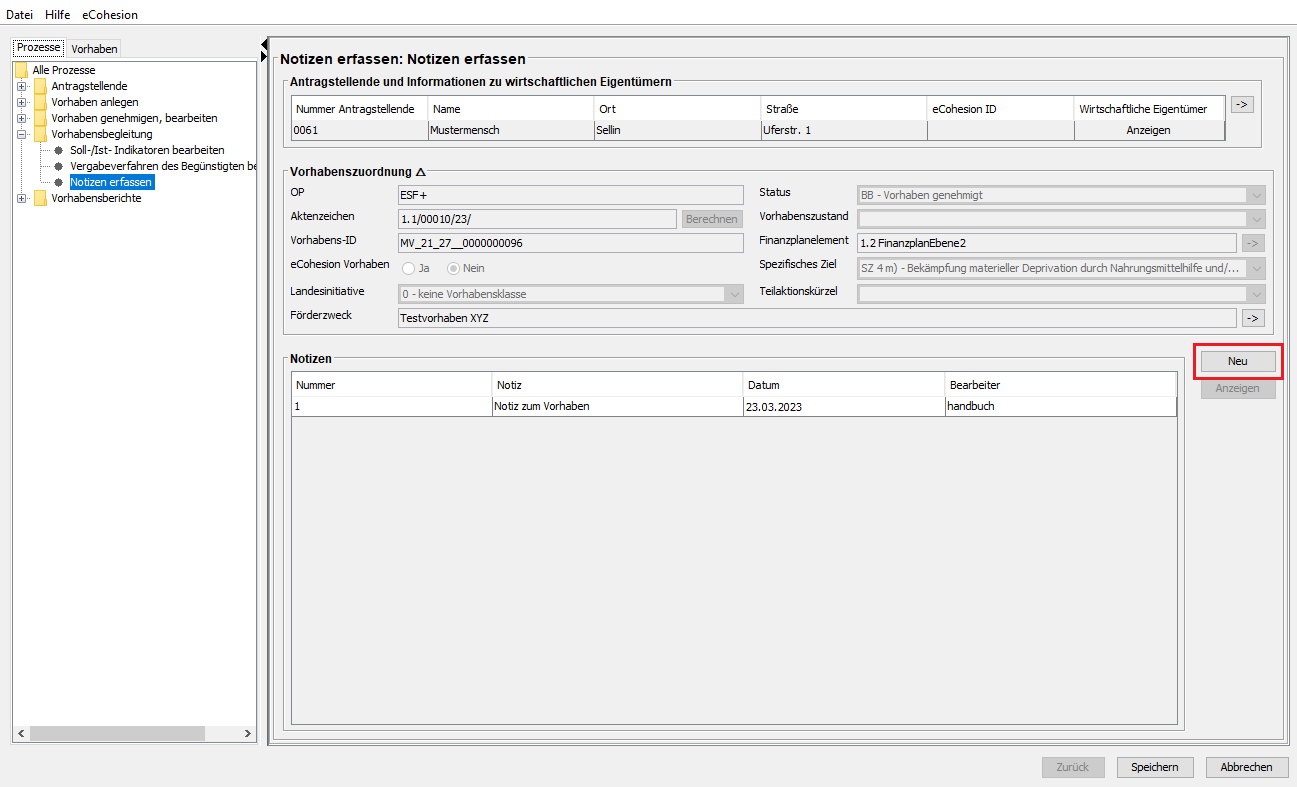Click the Berechnen button

point(712,219)
